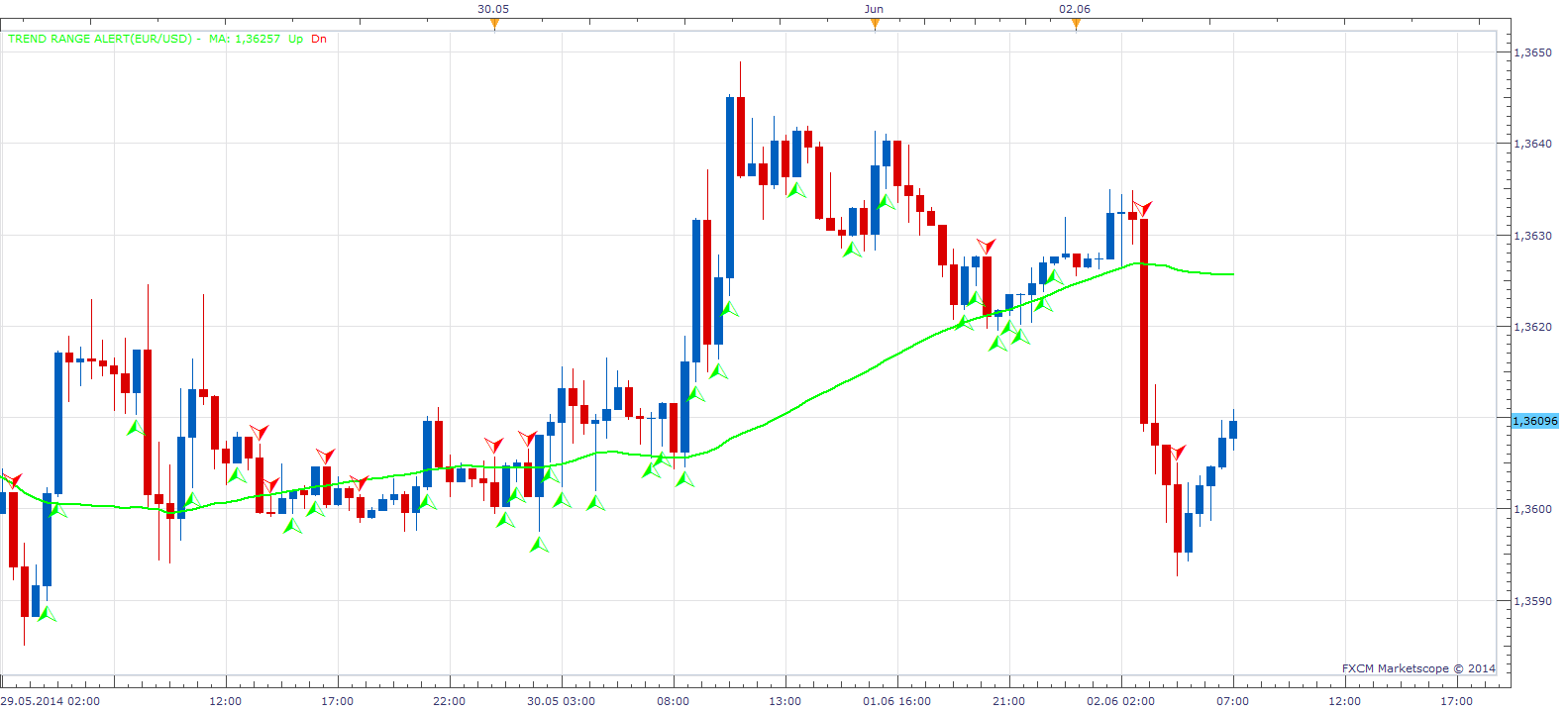Click the 30.05 03:00 time label

[x=561, y=701]
